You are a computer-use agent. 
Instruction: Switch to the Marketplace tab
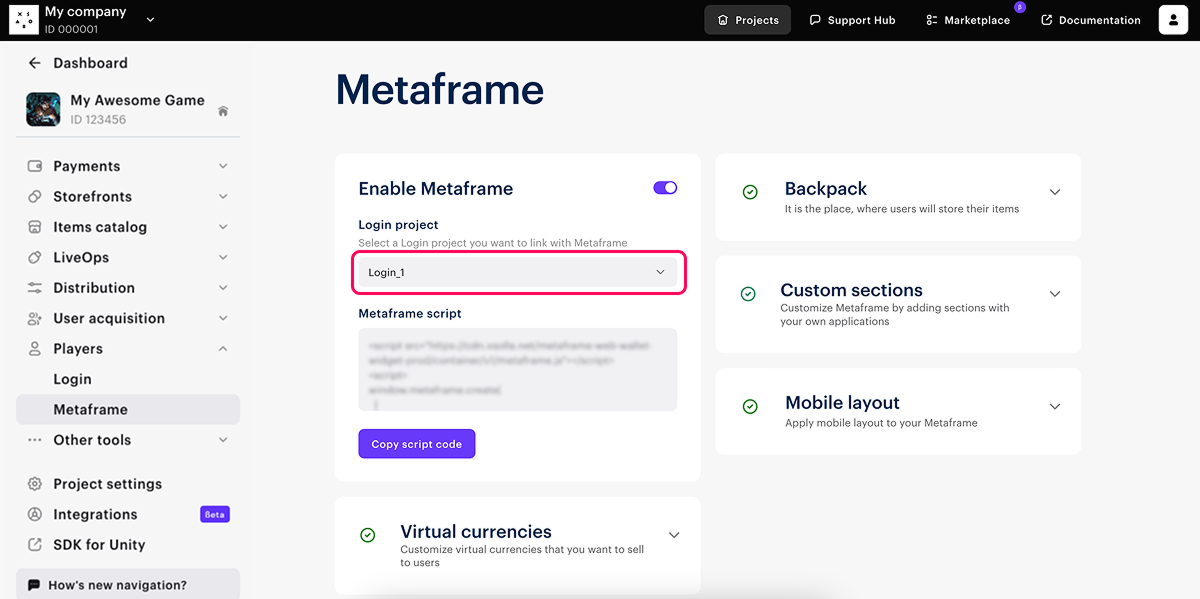(x=967, y=20)
